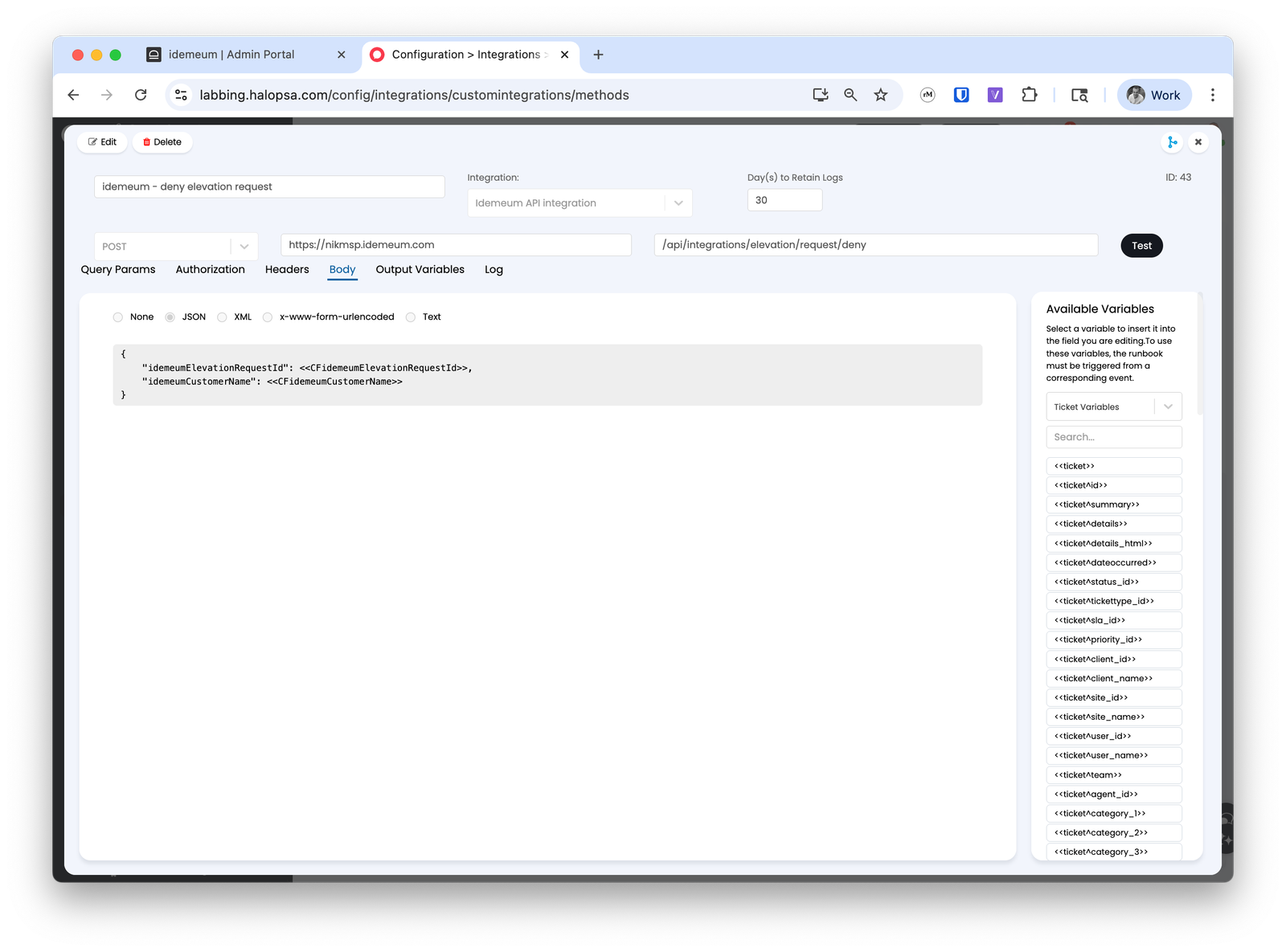Insert the <<ticket^dateoccurred>> variable
Image resolution: width=1286 pixels, height=952 pixels.
click(x=1114, y=562)
